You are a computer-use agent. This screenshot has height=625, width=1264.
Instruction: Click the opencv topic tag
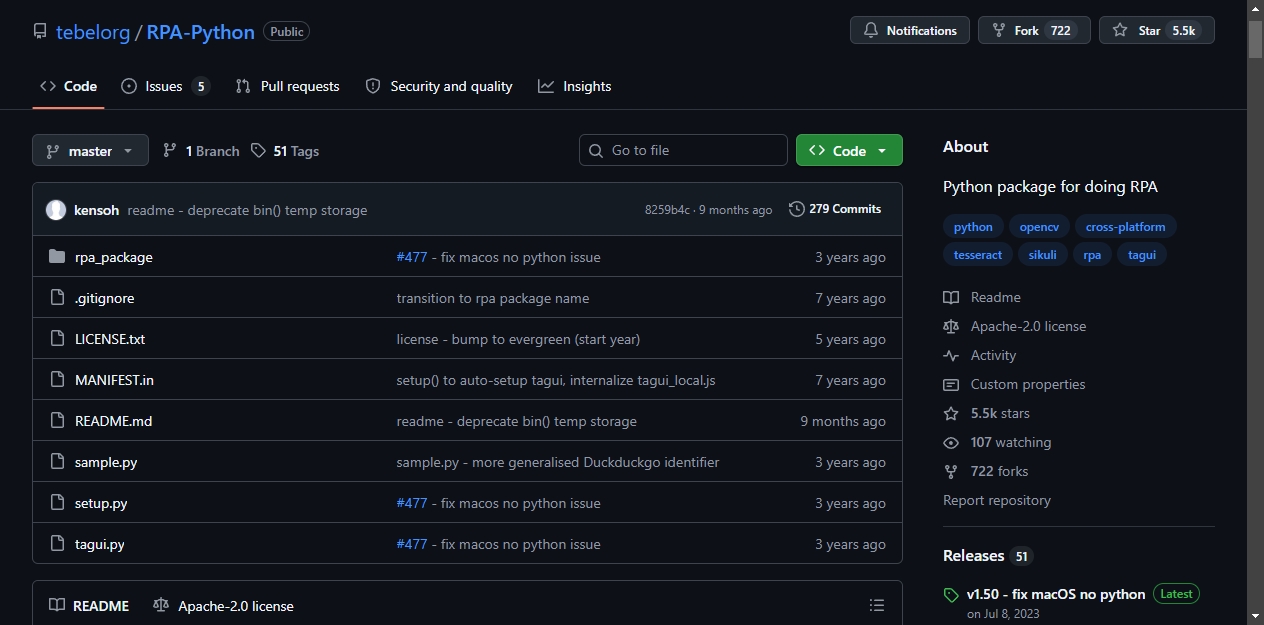point(1039,227)
